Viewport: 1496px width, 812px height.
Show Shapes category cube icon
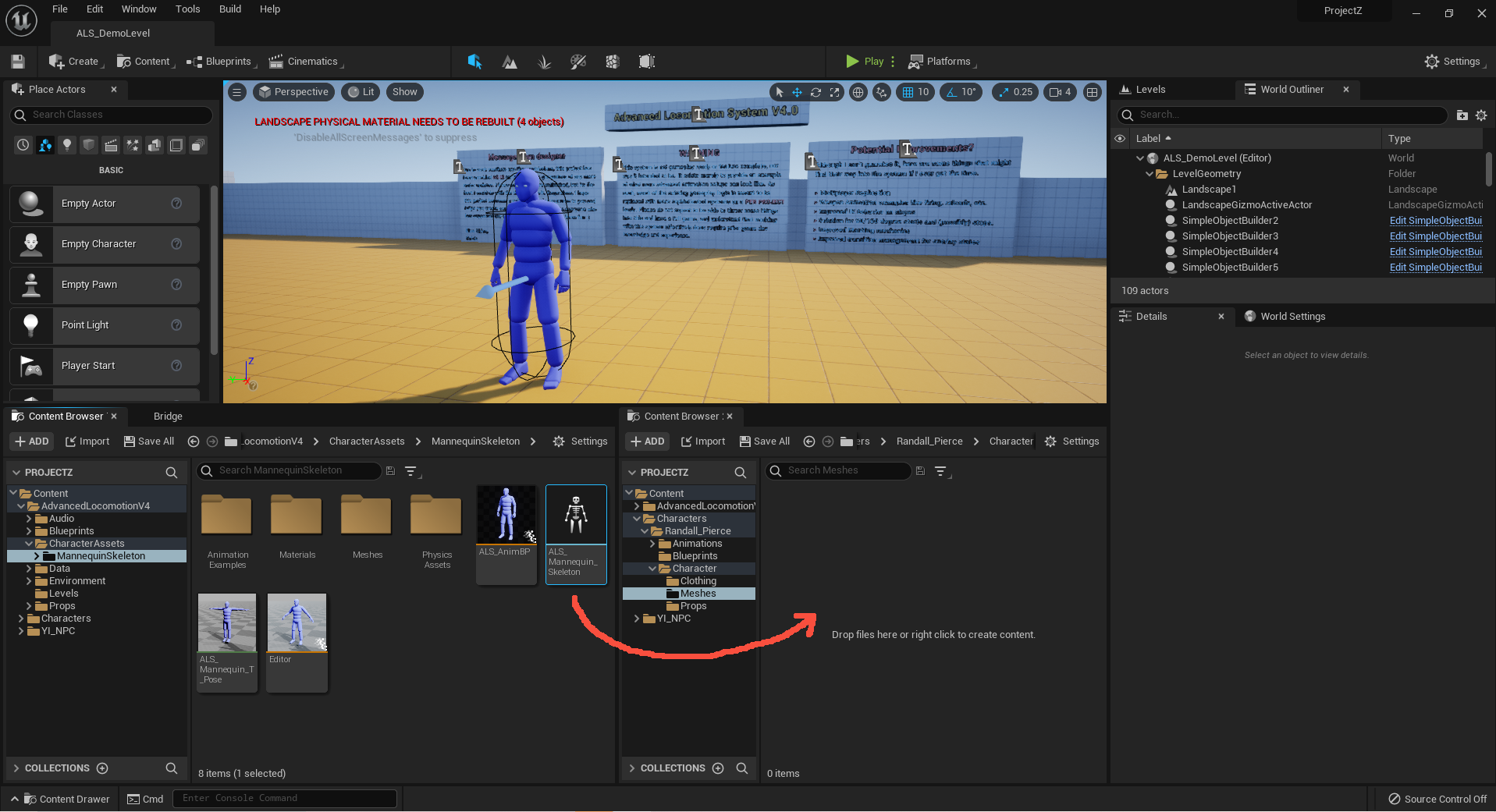tap(89, 145)
